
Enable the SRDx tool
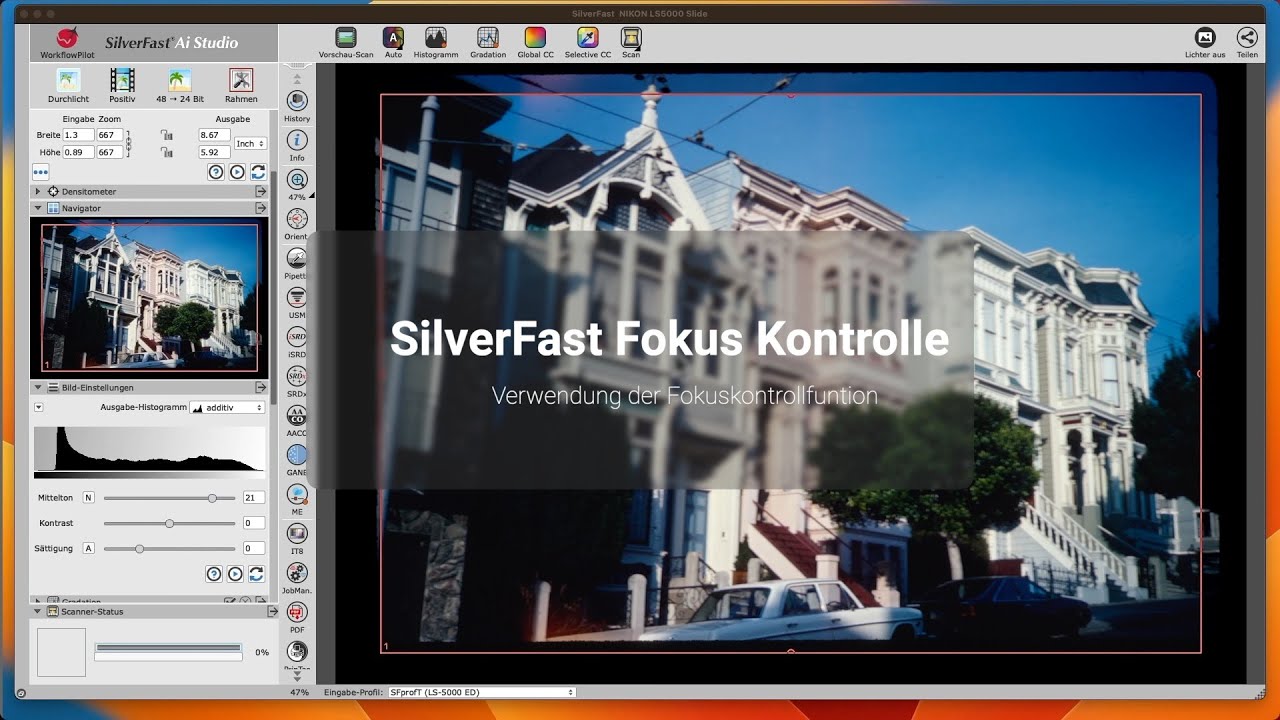pos(297,381)
